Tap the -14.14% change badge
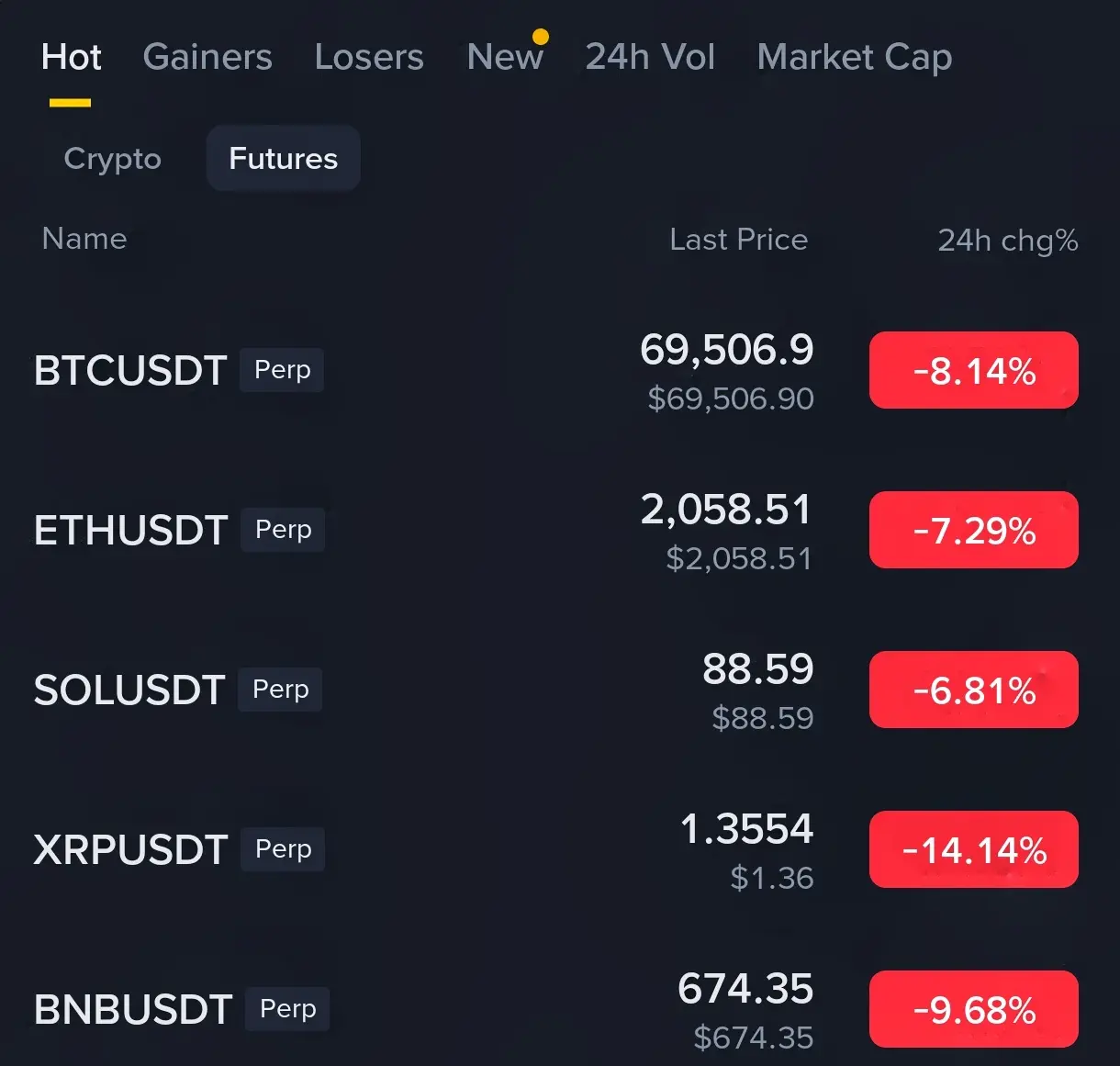1120x1066 pixels. pyautogui.click(x=974, y=850)
